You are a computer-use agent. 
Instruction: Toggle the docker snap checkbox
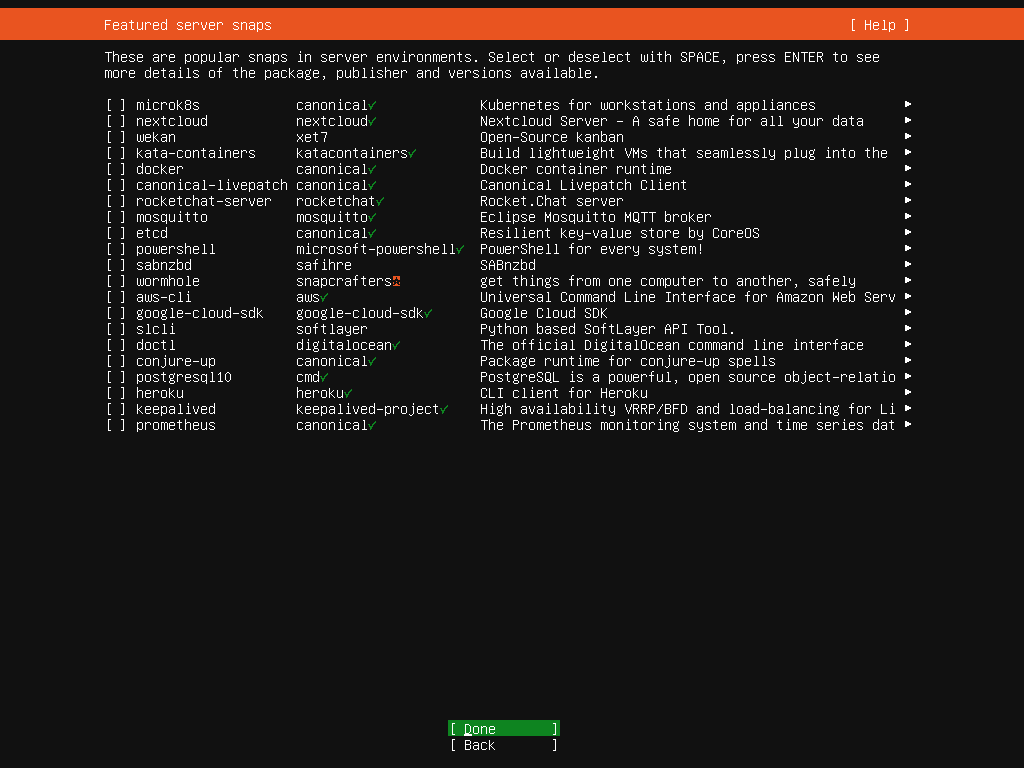(x=116, y=169)
